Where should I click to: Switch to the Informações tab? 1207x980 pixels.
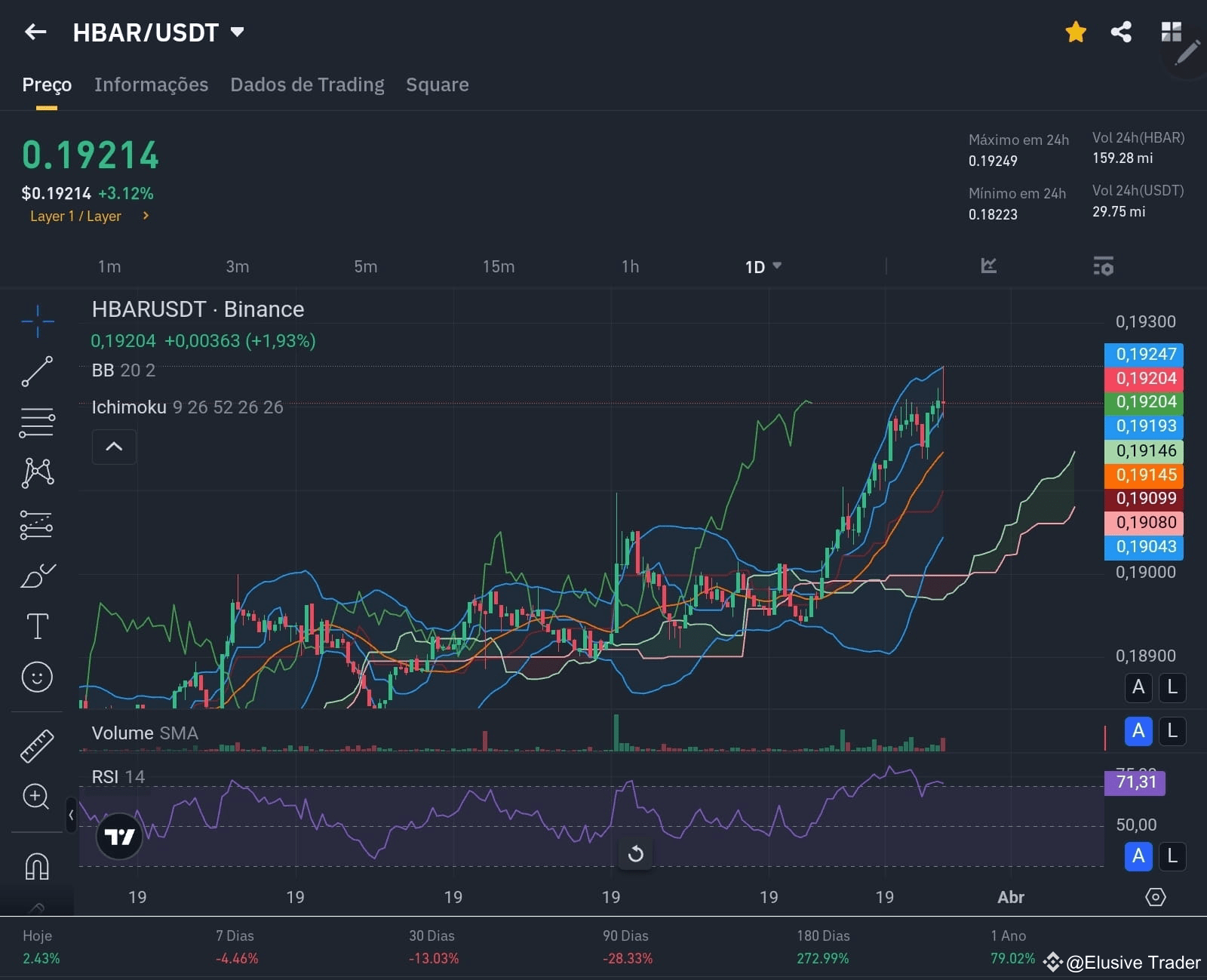(151, 84)
